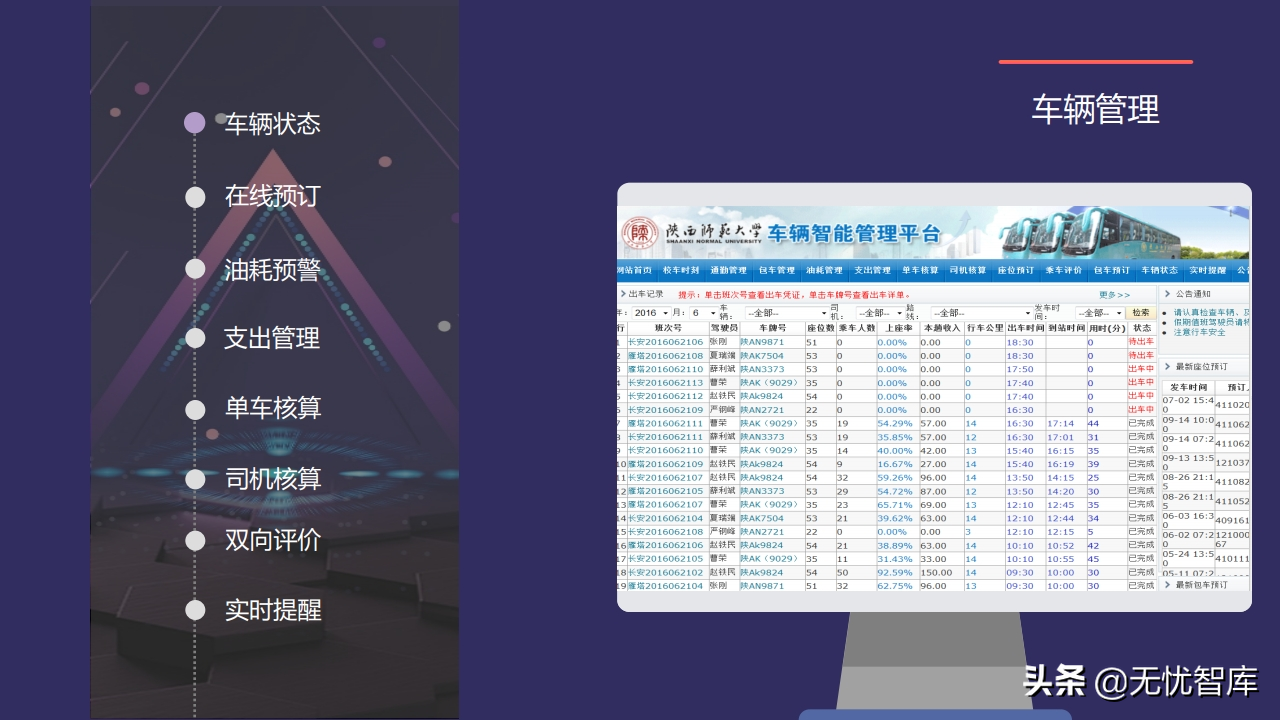Click the 在线预订 circle marker icon
This screenshot has width=1280, height=720.
195,197
